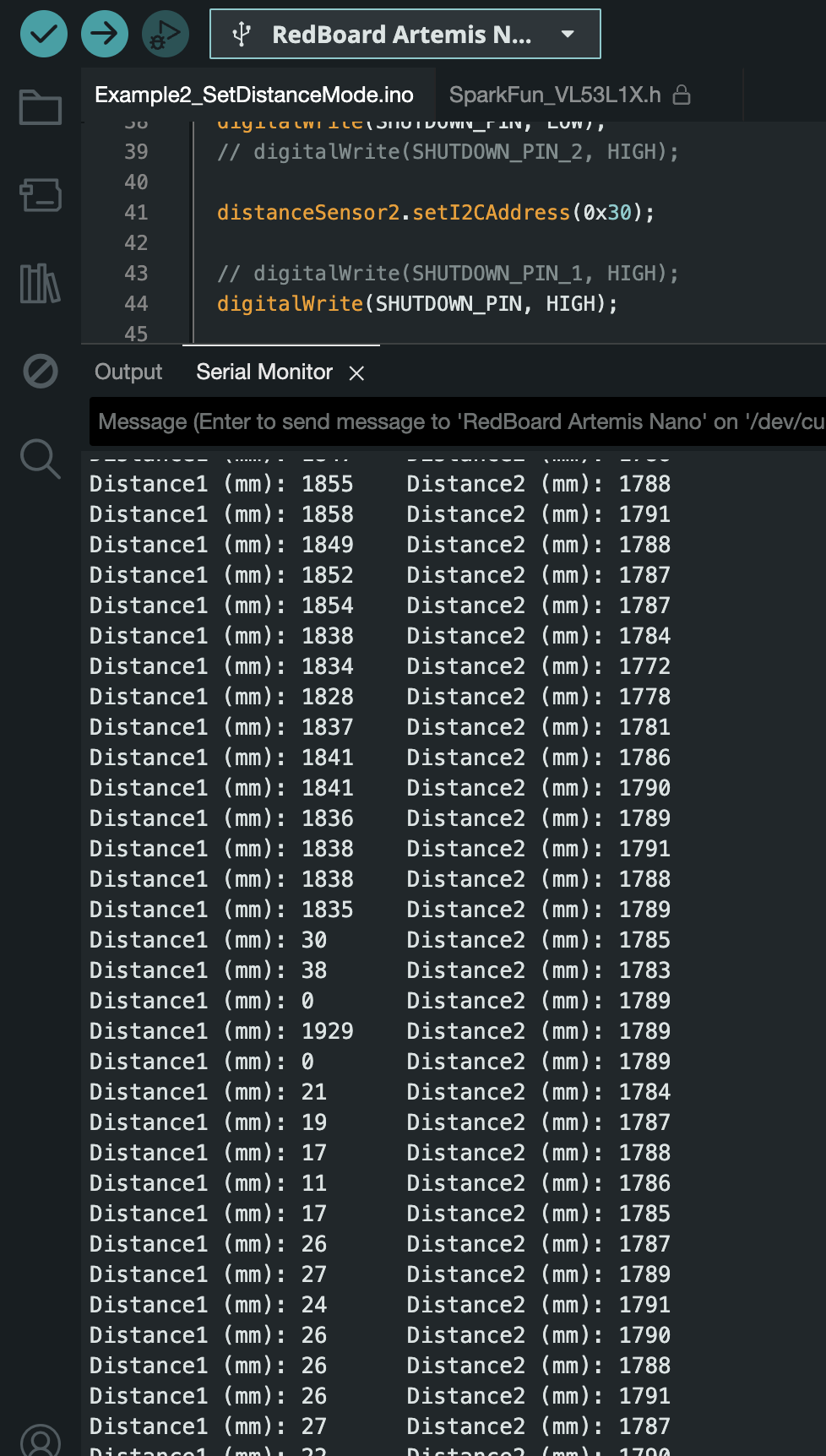The height and width of the screenshot is (1456, 826).
Task: Click line number 41 in the gutter
Action: coord(136,212)
